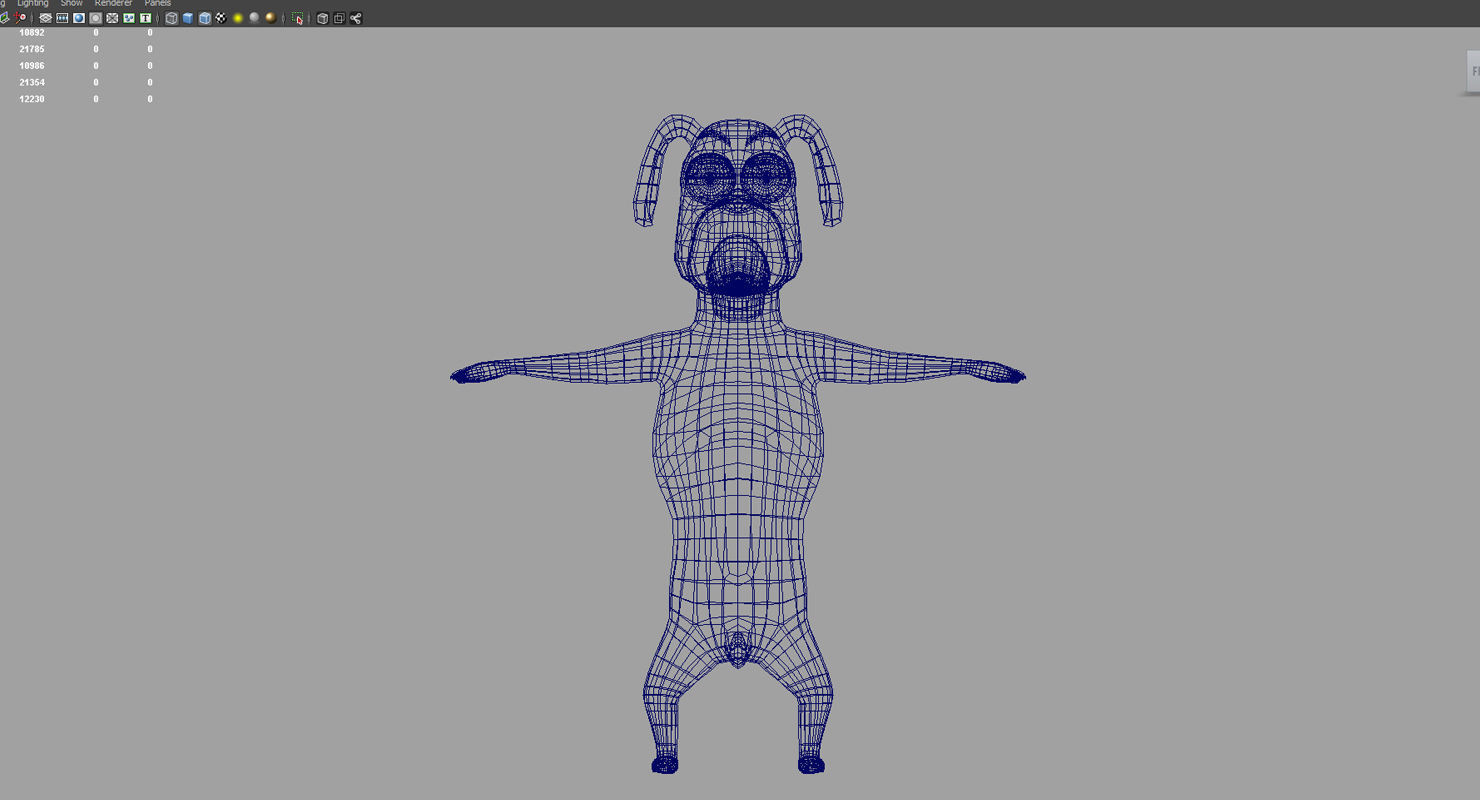Switch viewport to wireframe display
Screen dimensions: 1480x800
tap(171, 18)
